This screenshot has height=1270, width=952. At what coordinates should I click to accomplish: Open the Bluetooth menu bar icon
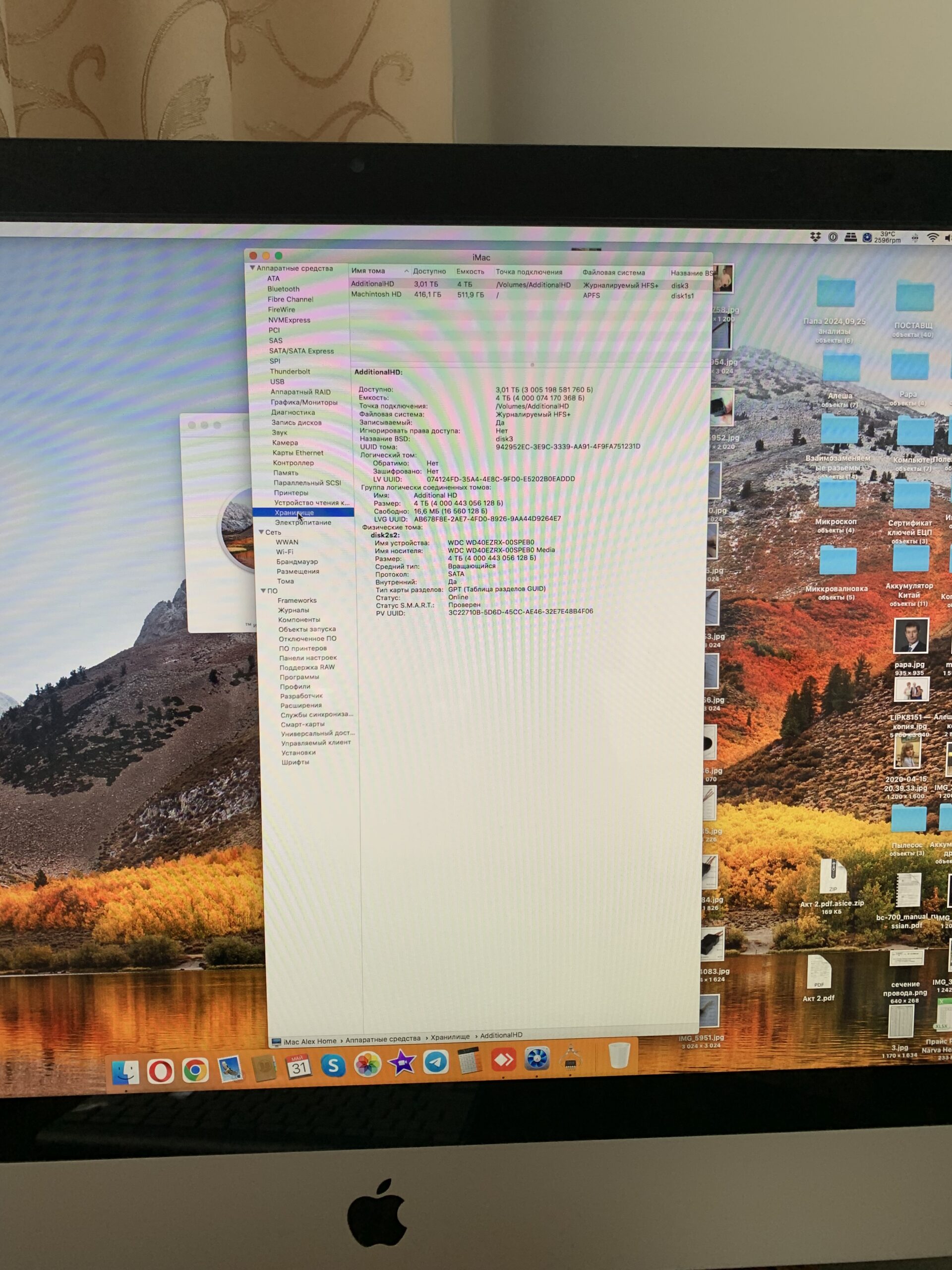click(x=915, y=237)
